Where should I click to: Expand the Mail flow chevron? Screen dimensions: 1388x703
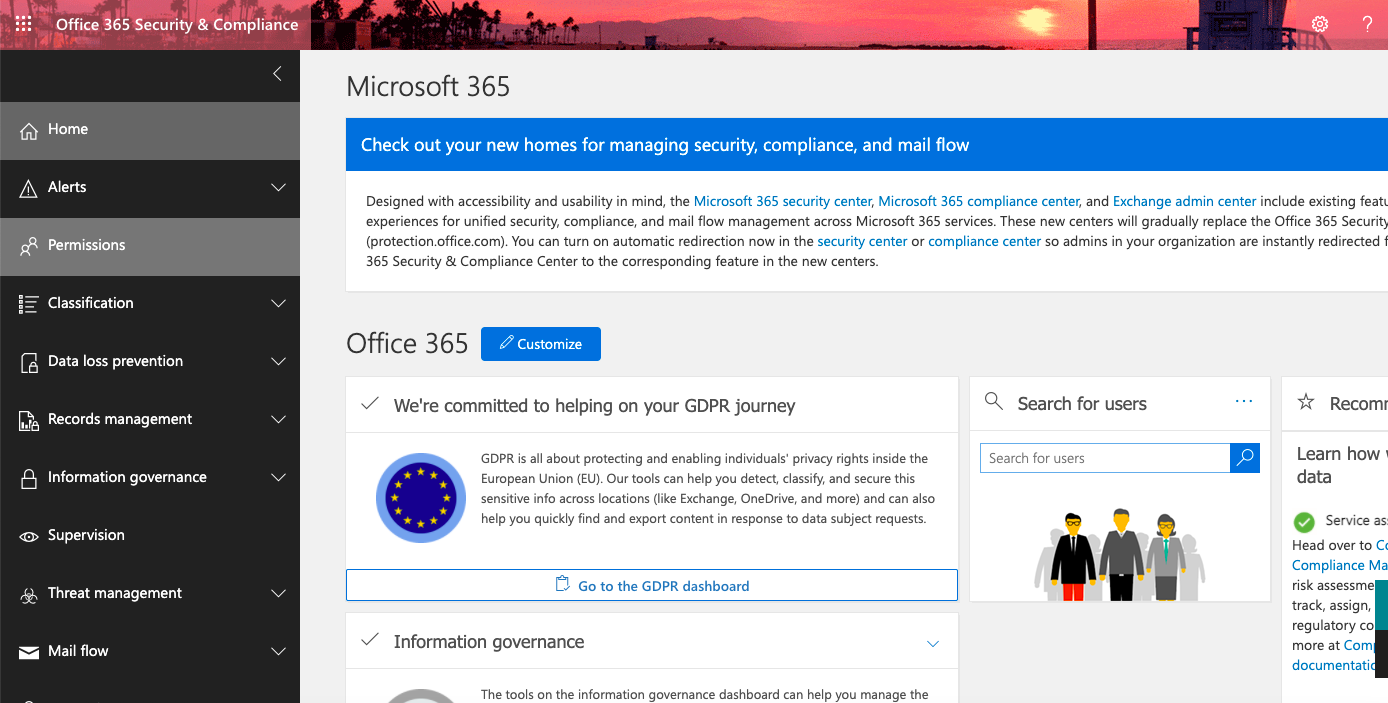(x=278, y=652)
